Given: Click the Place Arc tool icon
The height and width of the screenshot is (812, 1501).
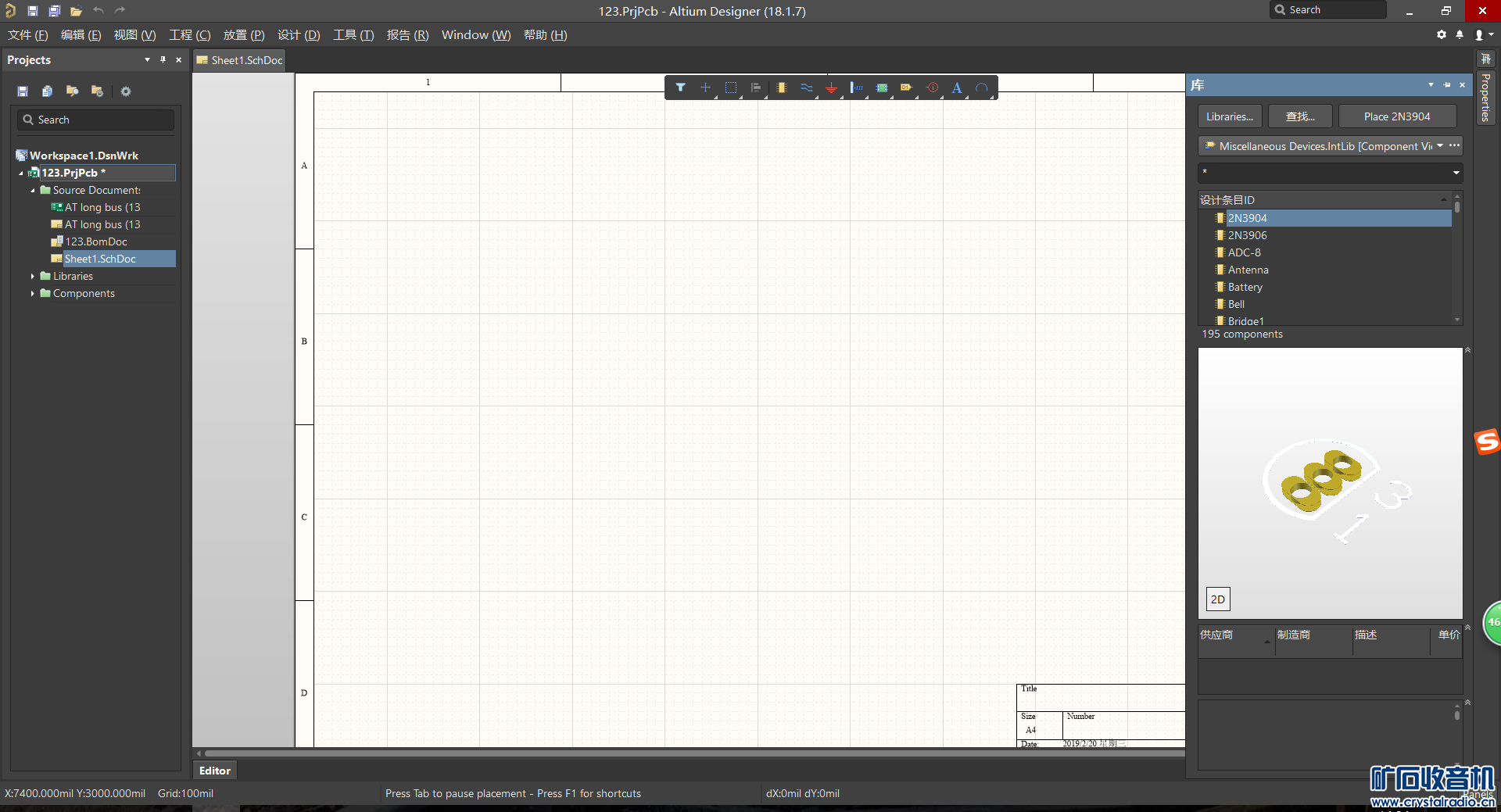Looking at the screenshot, I should tap(982, 88).
